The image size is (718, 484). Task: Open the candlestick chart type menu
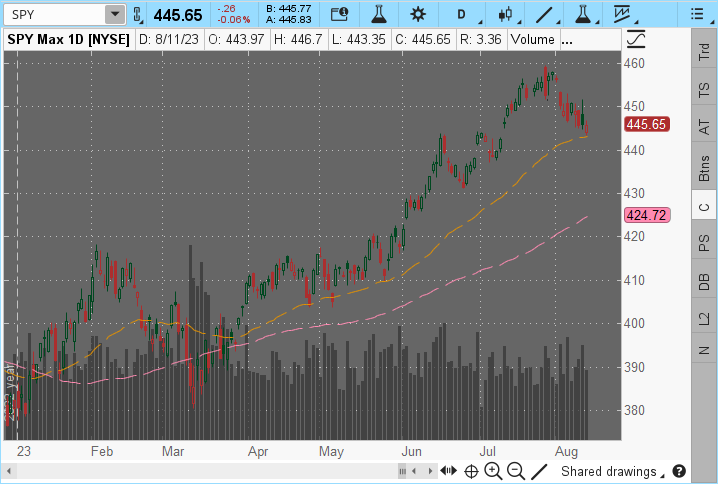point(508,15)
